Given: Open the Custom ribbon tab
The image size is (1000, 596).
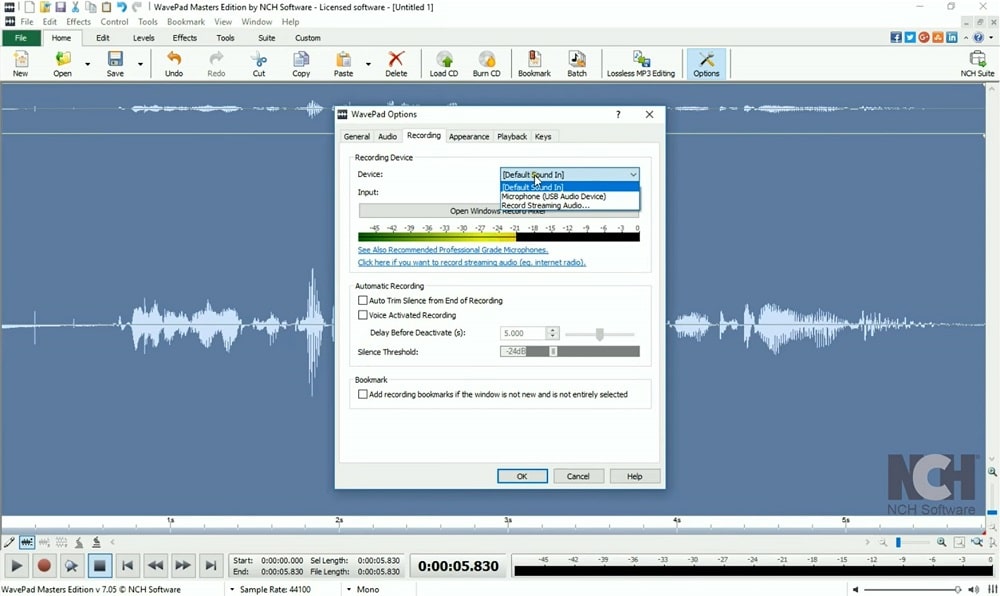Looking at the screenshot, I should pyautogui.click(x=307, y=38).
